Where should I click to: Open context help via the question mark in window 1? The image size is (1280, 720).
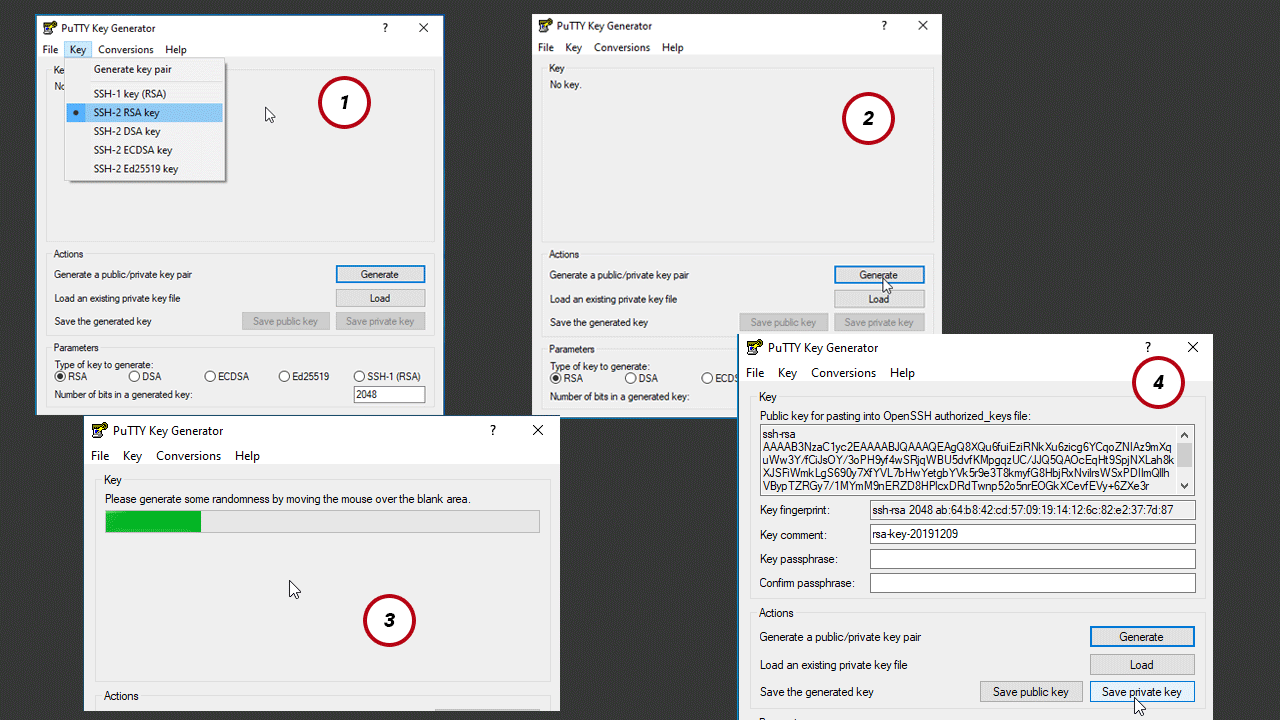click(x=385, y=28)
